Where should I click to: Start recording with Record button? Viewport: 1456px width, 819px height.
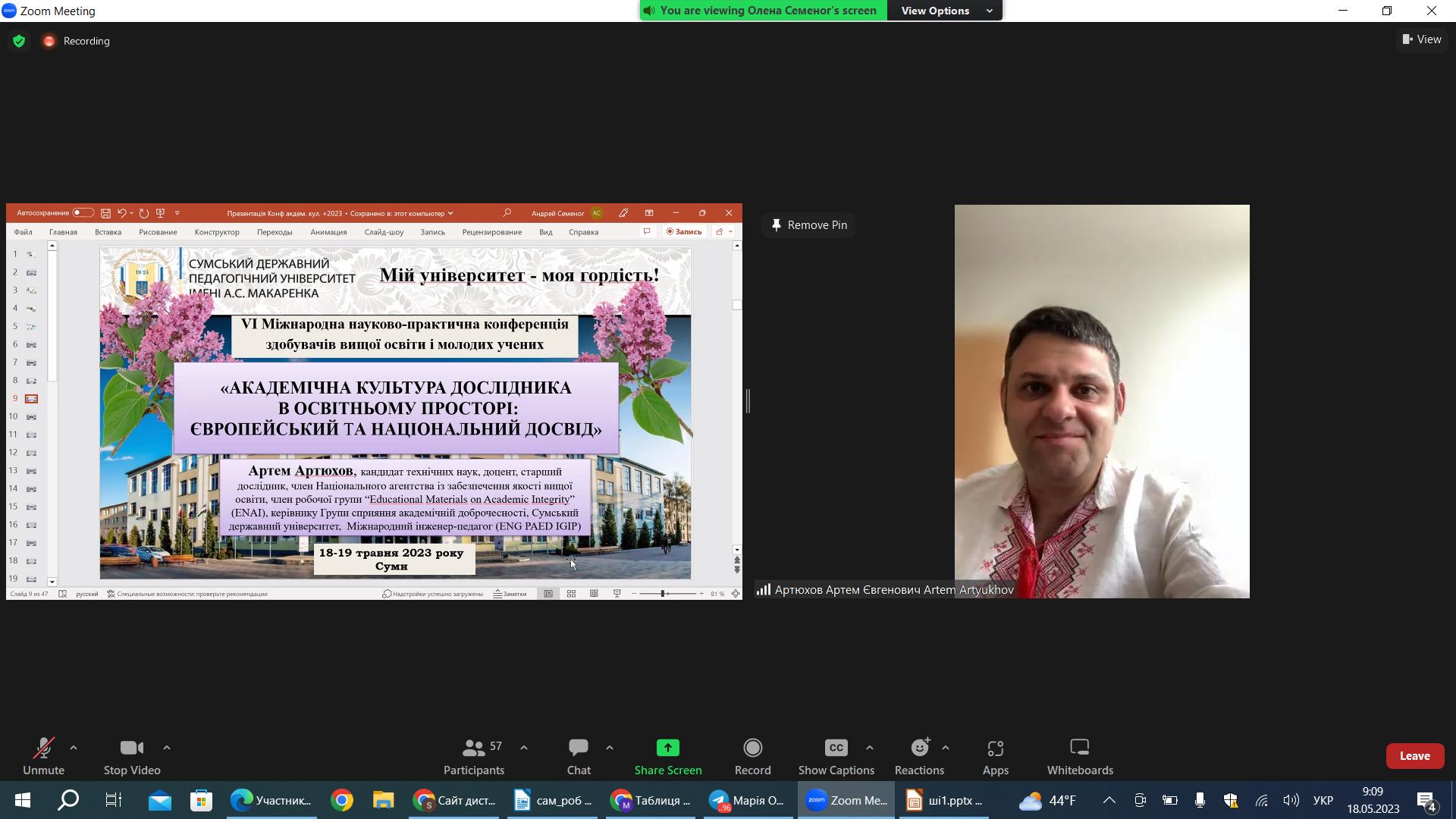point(752,748)
